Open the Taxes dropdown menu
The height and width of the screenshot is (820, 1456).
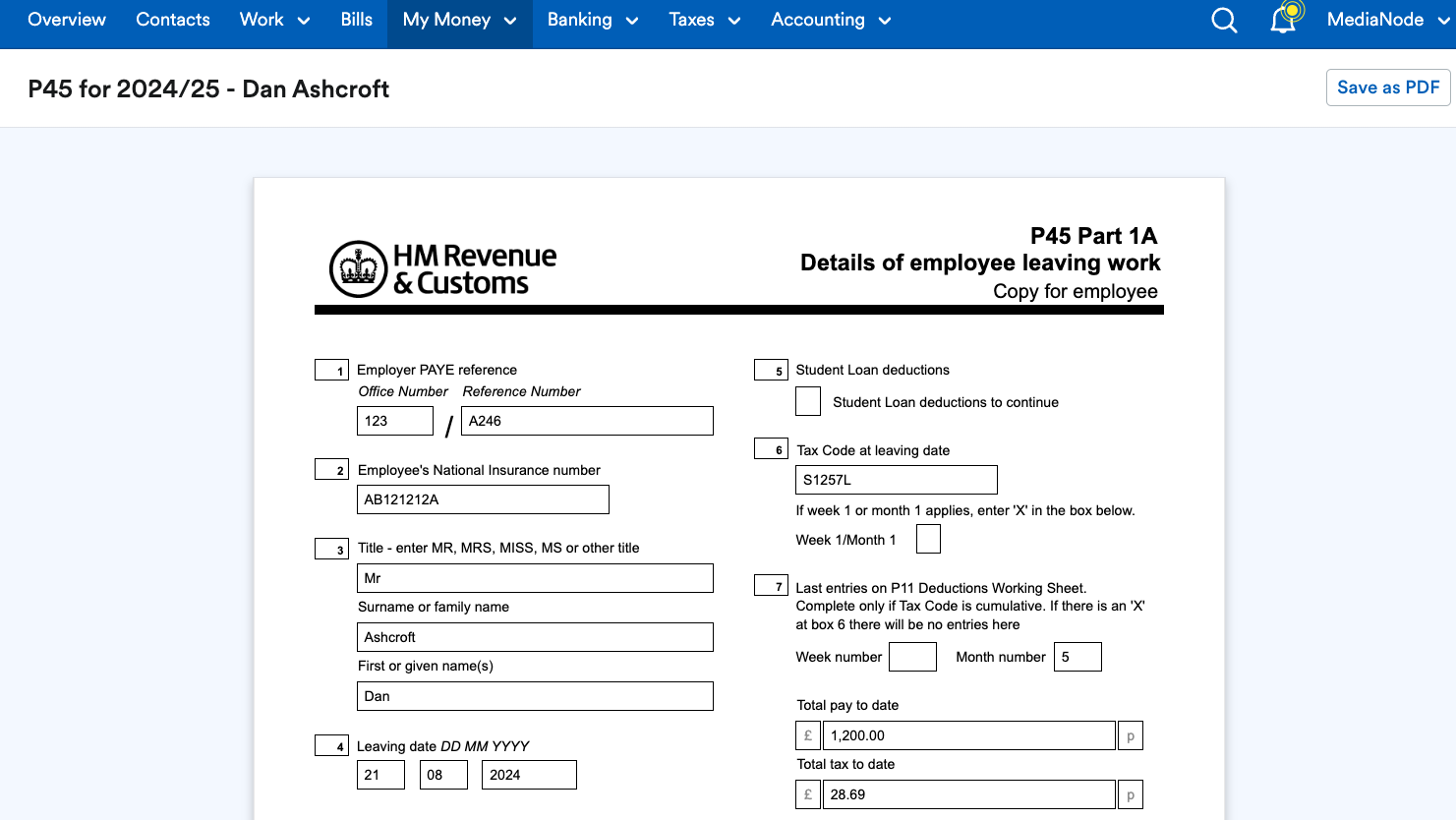tap(704, 20)
